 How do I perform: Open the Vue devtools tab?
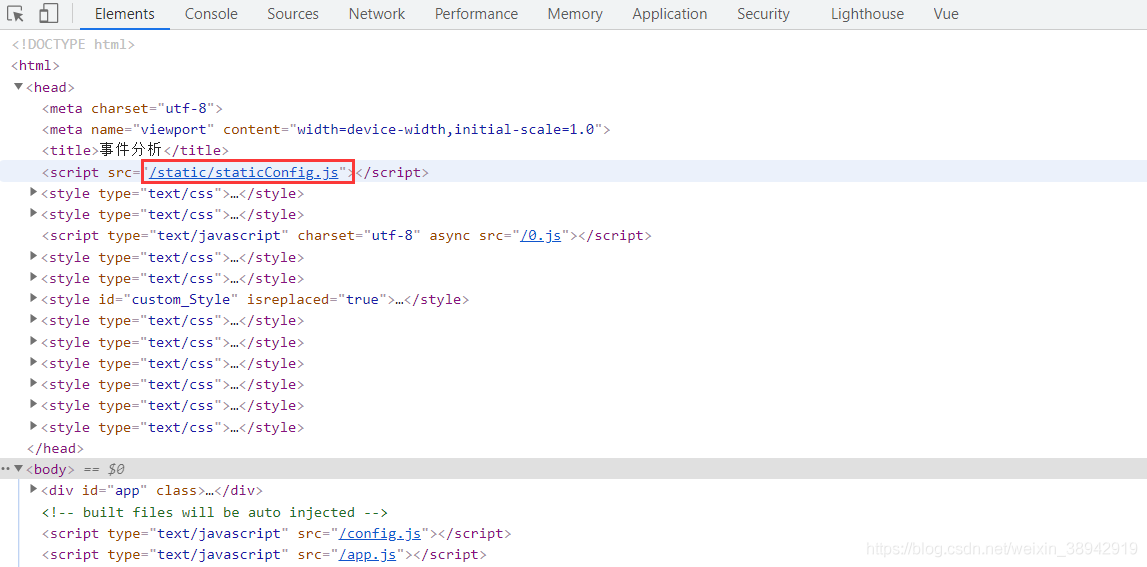(x=946, y=14)
